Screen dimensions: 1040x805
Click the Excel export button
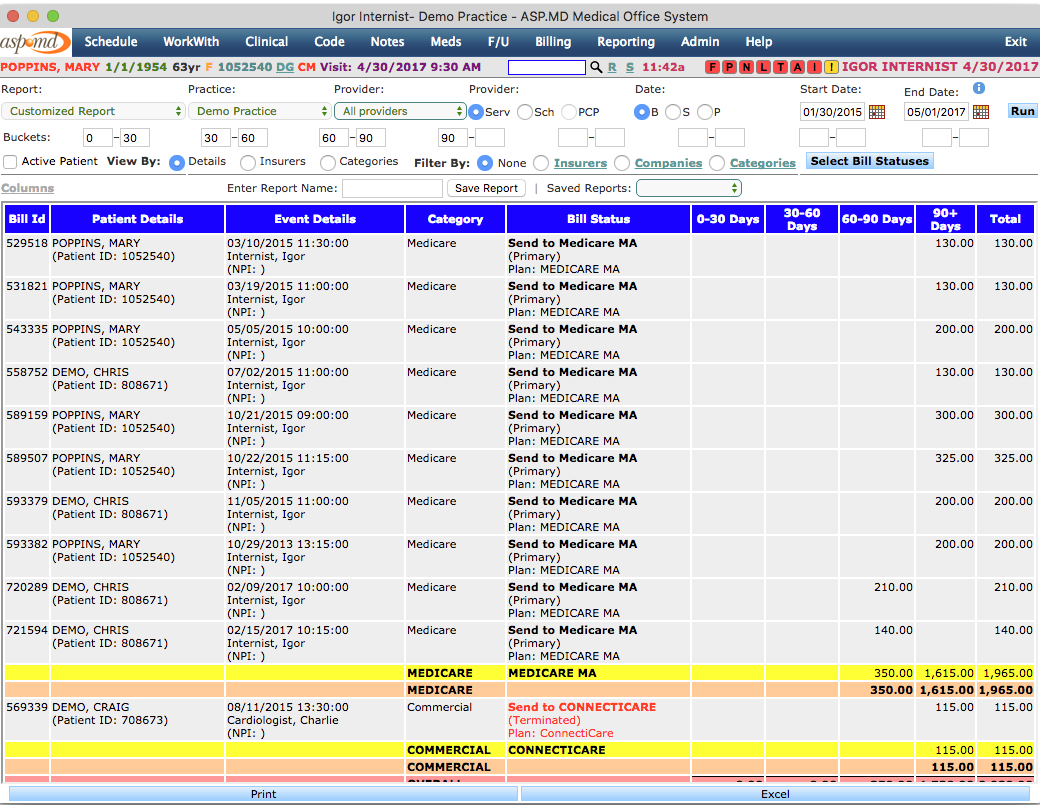[775, 794]
